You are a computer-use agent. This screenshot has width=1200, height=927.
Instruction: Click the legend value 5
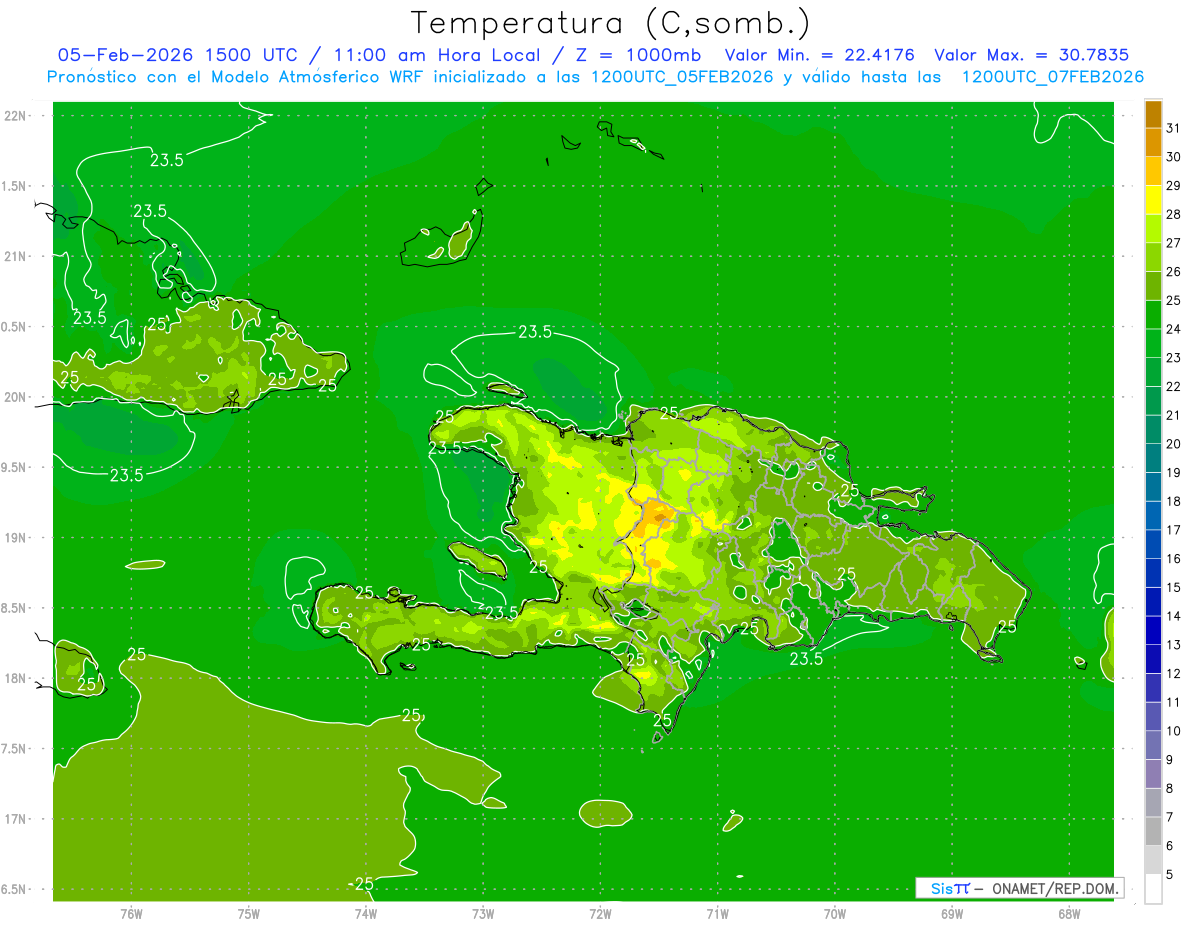tap(1170, 875)
